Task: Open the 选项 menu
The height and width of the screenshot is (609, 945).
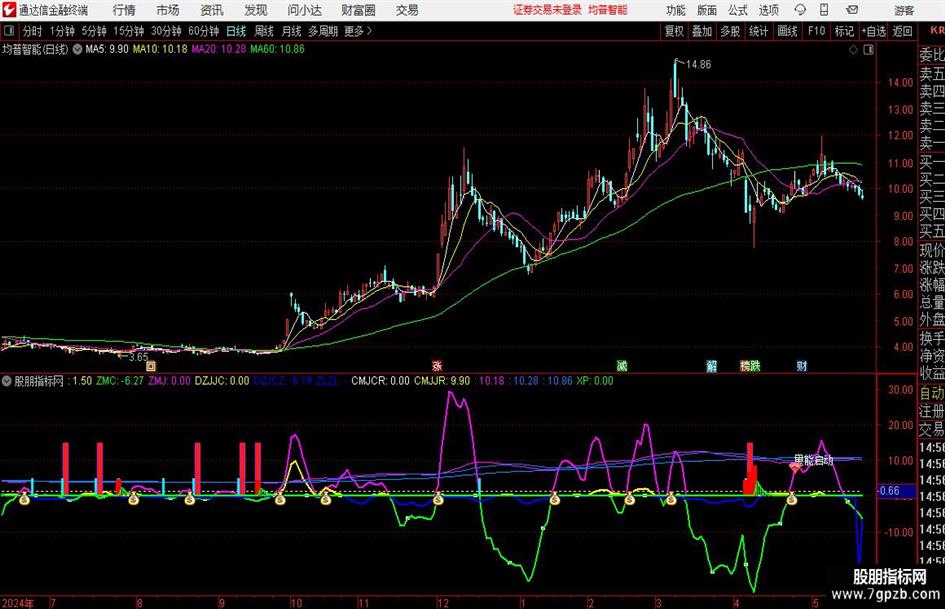Action: [x=768, y=10]
